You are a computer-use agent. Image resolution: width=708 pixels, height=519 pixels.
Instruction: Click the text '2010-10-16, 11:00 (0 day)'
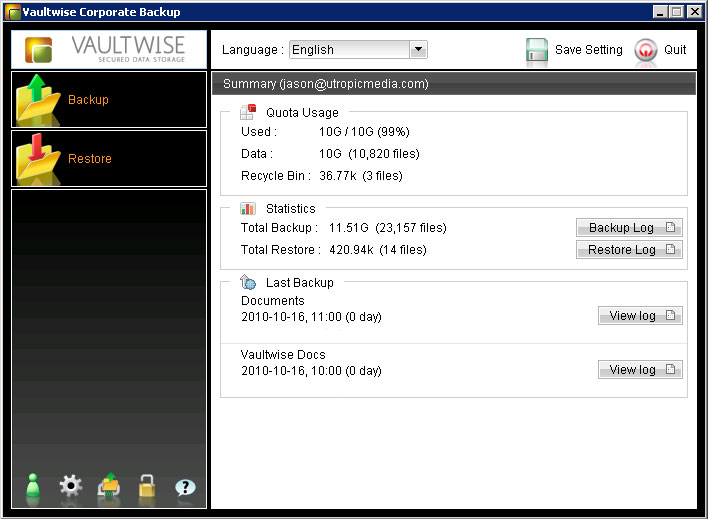tap(311, 317)
